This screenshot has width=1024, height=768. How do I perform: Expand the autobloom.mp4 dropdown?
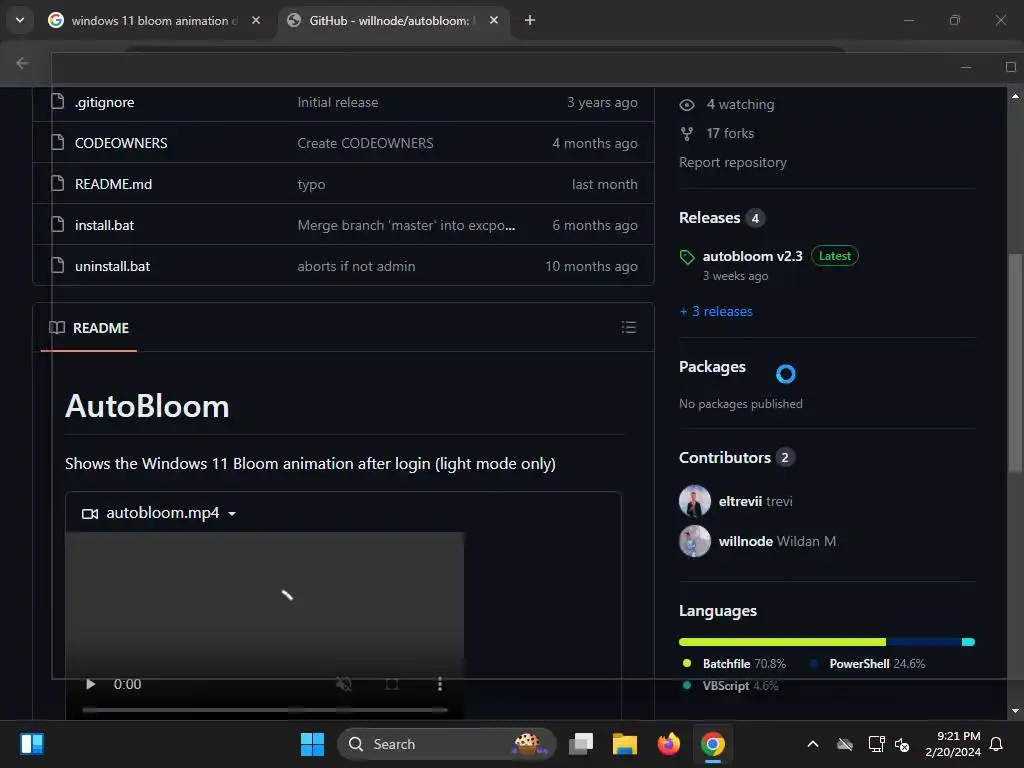232,514
